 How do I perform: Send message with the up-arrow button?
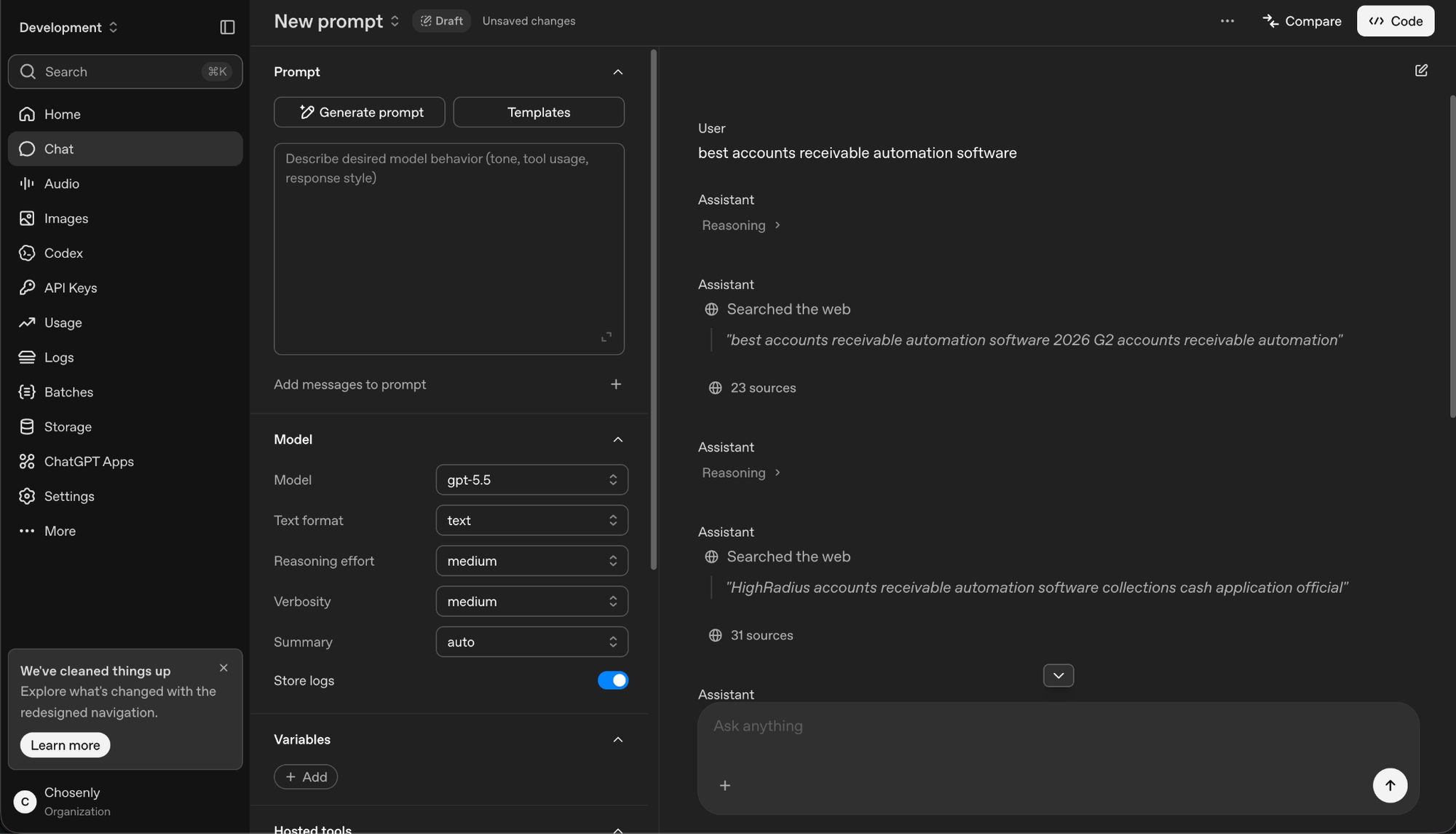(x=1390, y=785)
